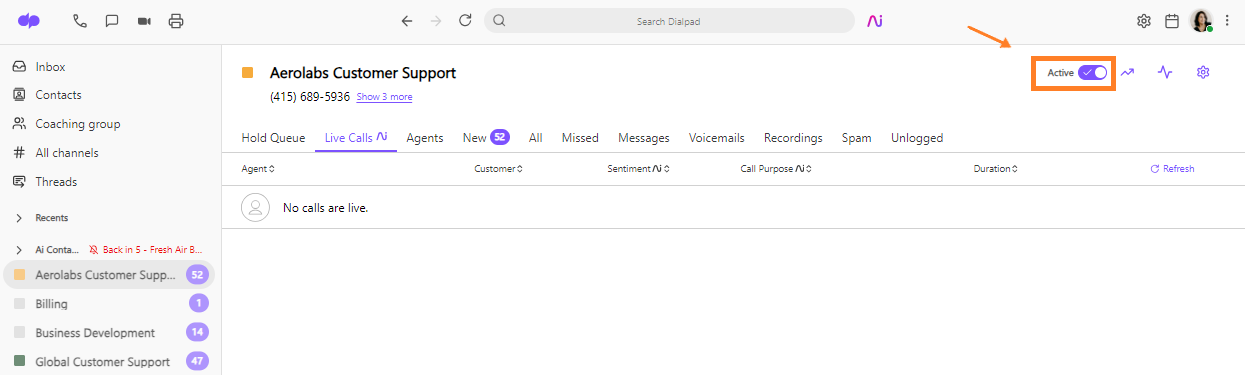The width and height of the screenshot is (1246, 375).
Task: Click Global Customer Support's 47 badge
Action: [197, 361]
